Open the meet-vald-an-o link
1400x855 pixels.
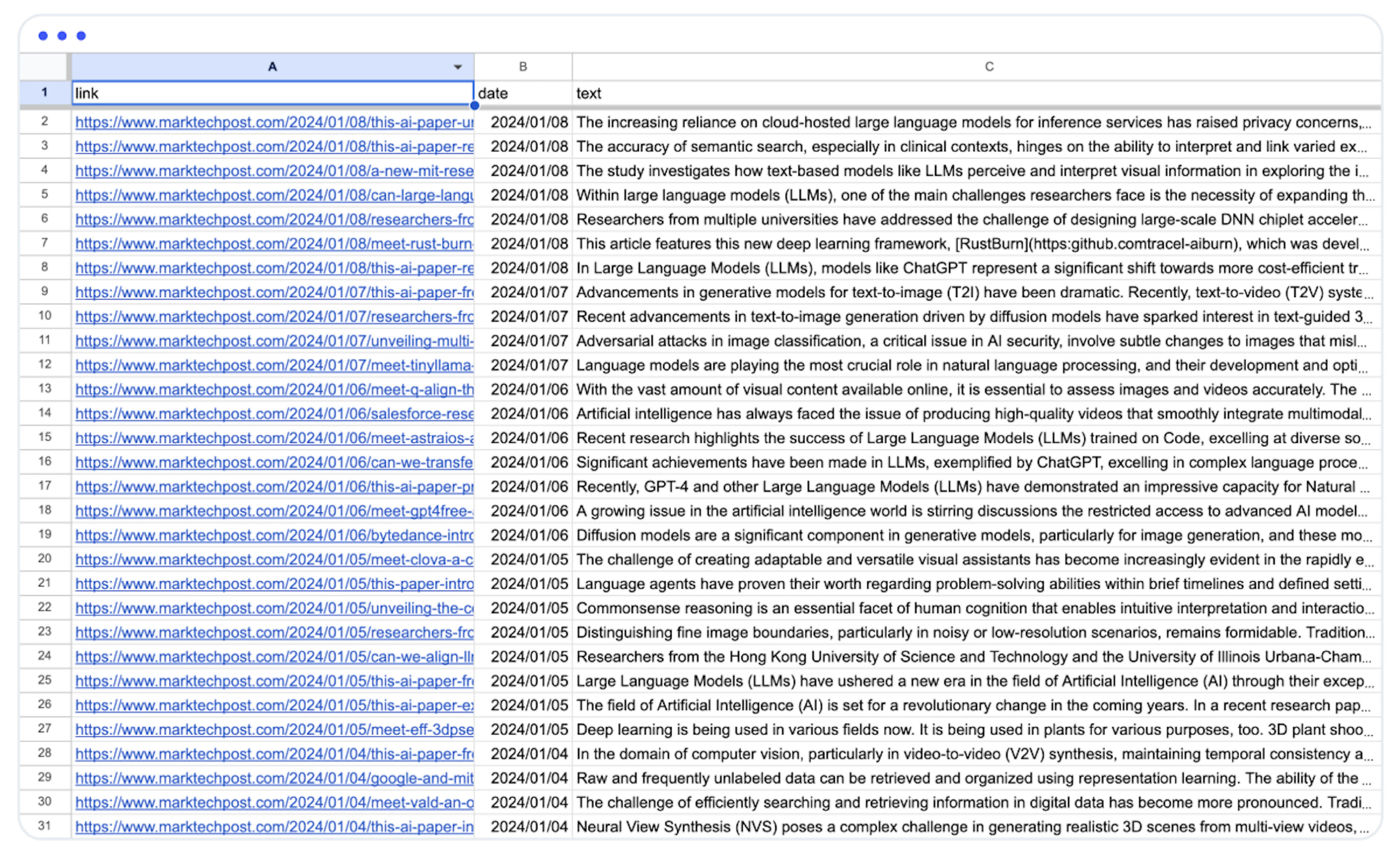click(x=274, y=802)
